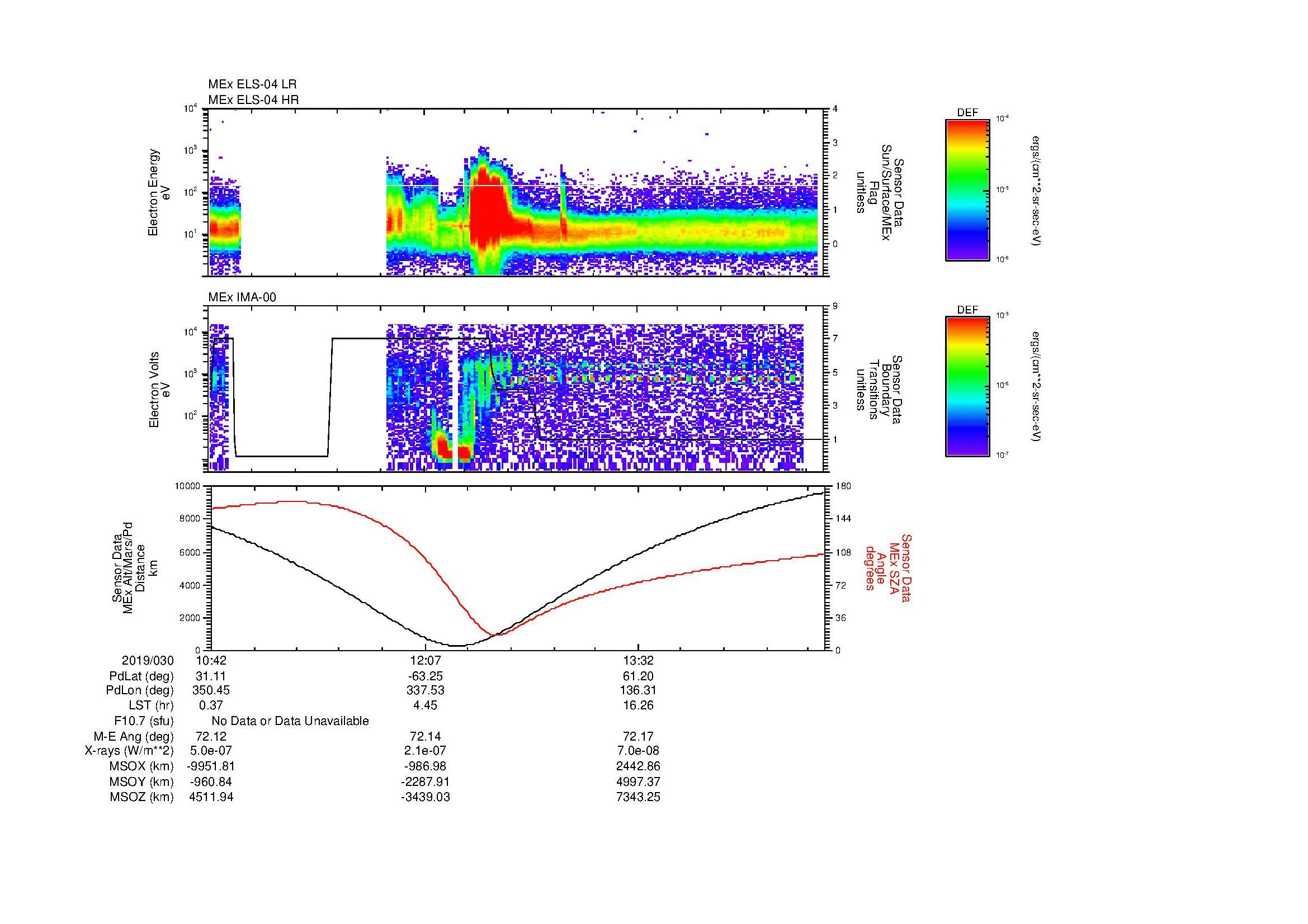1308x924 pixels.
Task: Click the PdLon value '136.31'
Action: coord(639,690)
